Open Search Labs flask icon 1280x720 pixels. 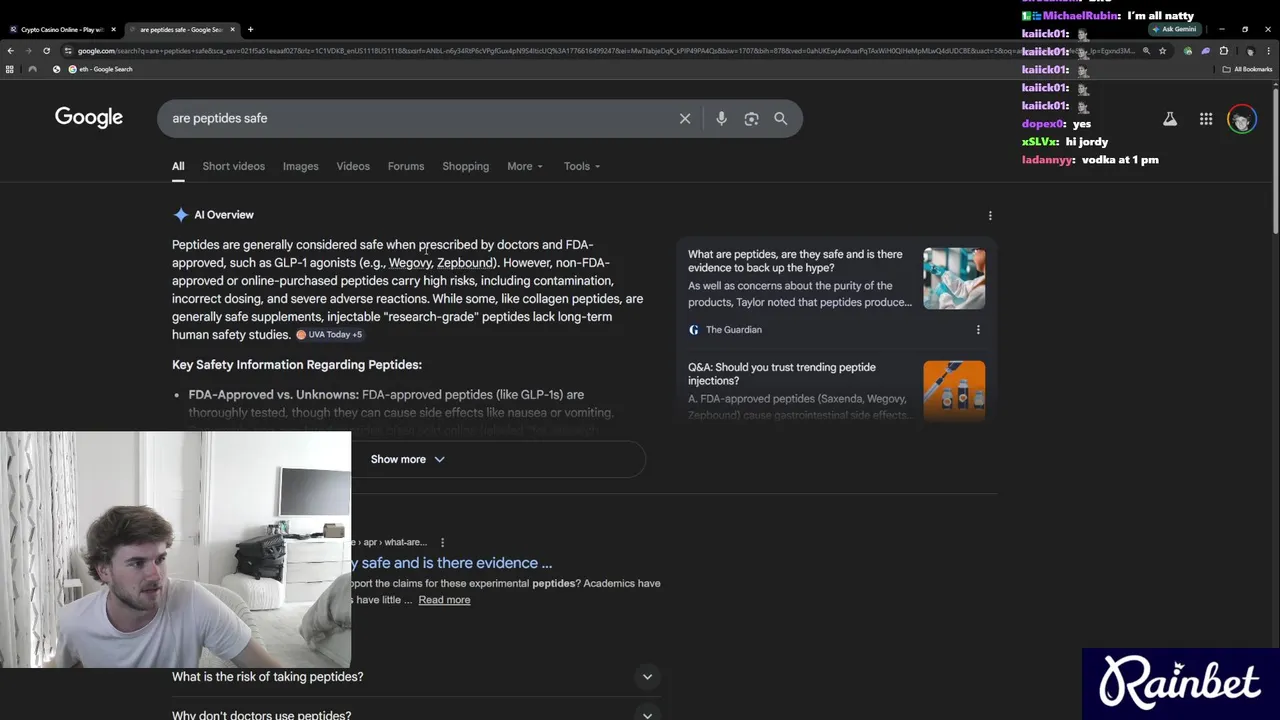pos(1170,119)
